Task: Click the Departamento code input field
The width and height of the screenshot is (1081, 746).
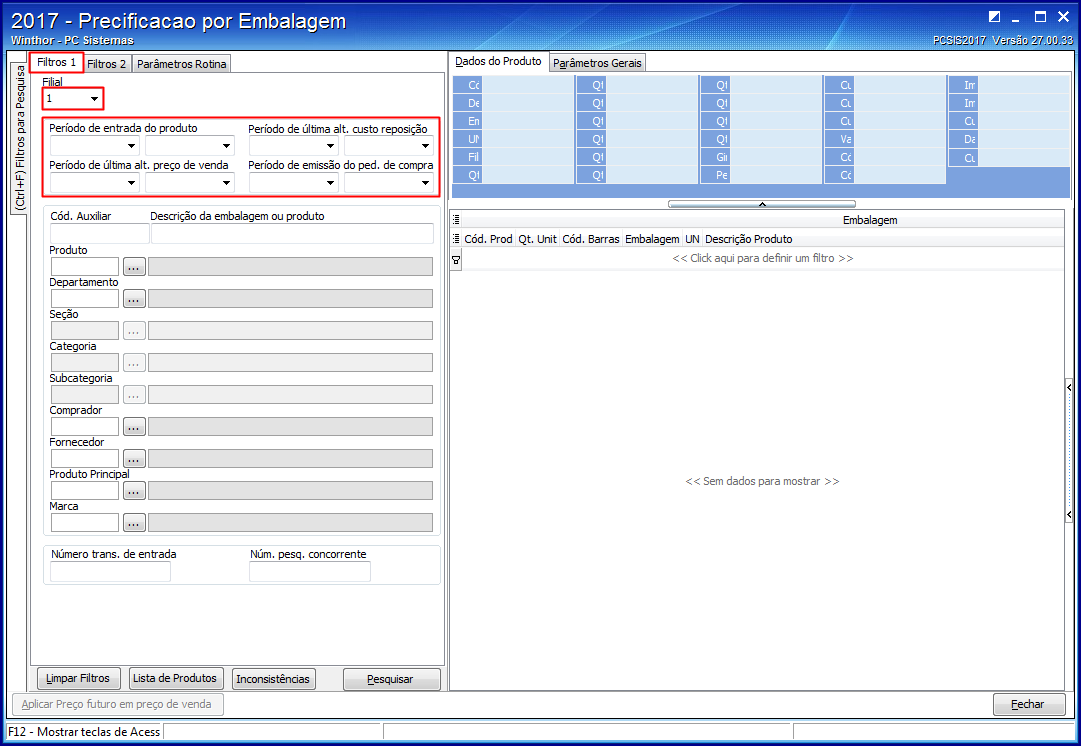Action: click(85, 299)
